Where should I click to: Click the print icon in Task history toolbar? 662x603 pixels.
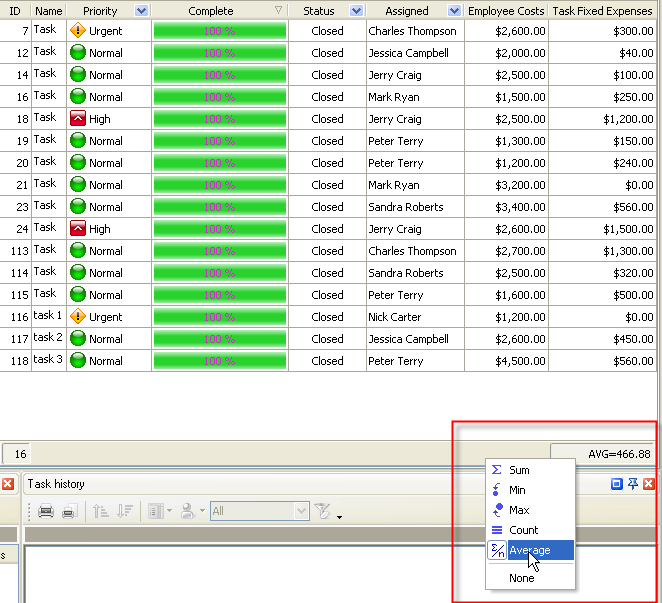click(46, 511)
